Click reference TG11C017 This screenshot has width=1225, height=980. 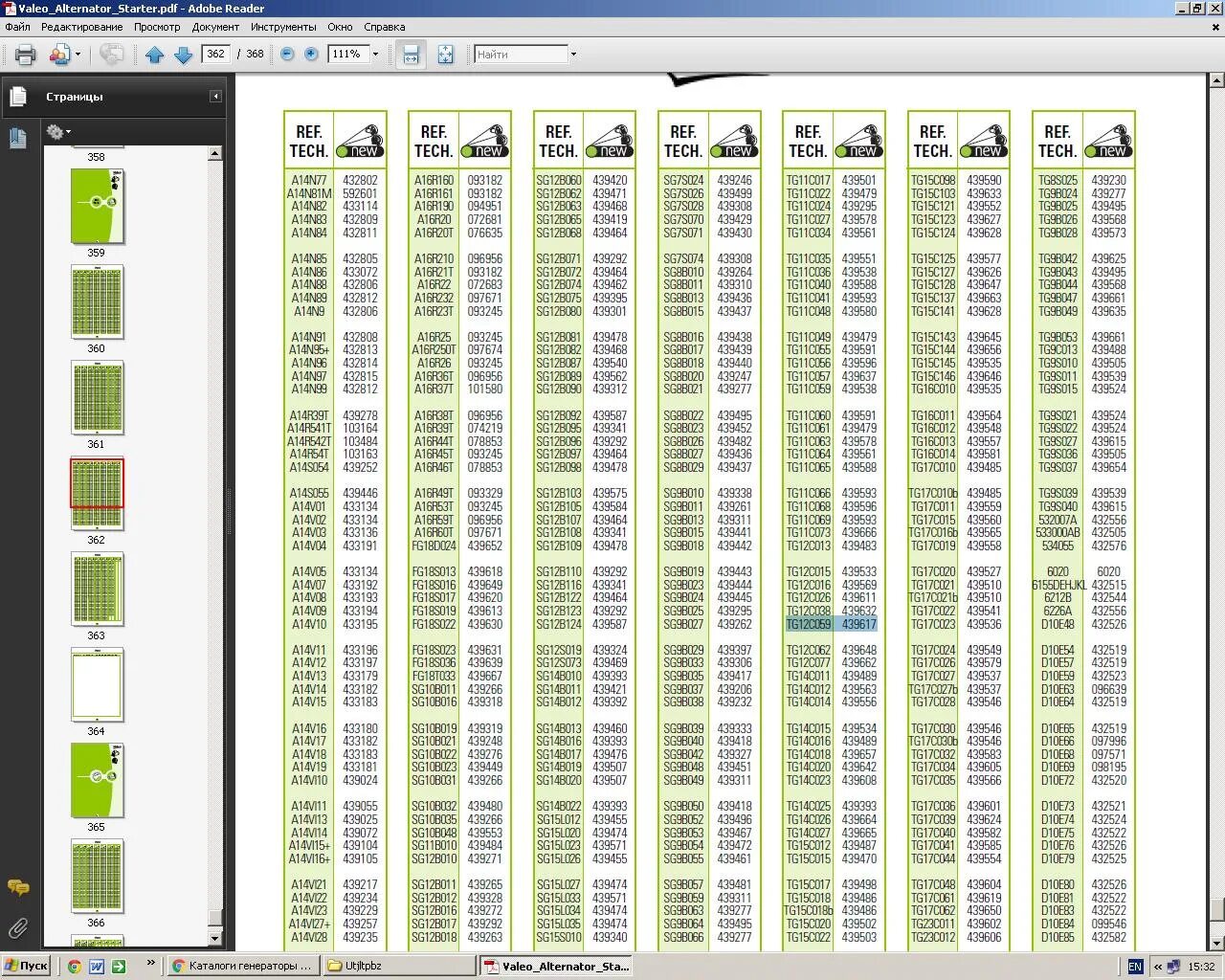point(808,180)
